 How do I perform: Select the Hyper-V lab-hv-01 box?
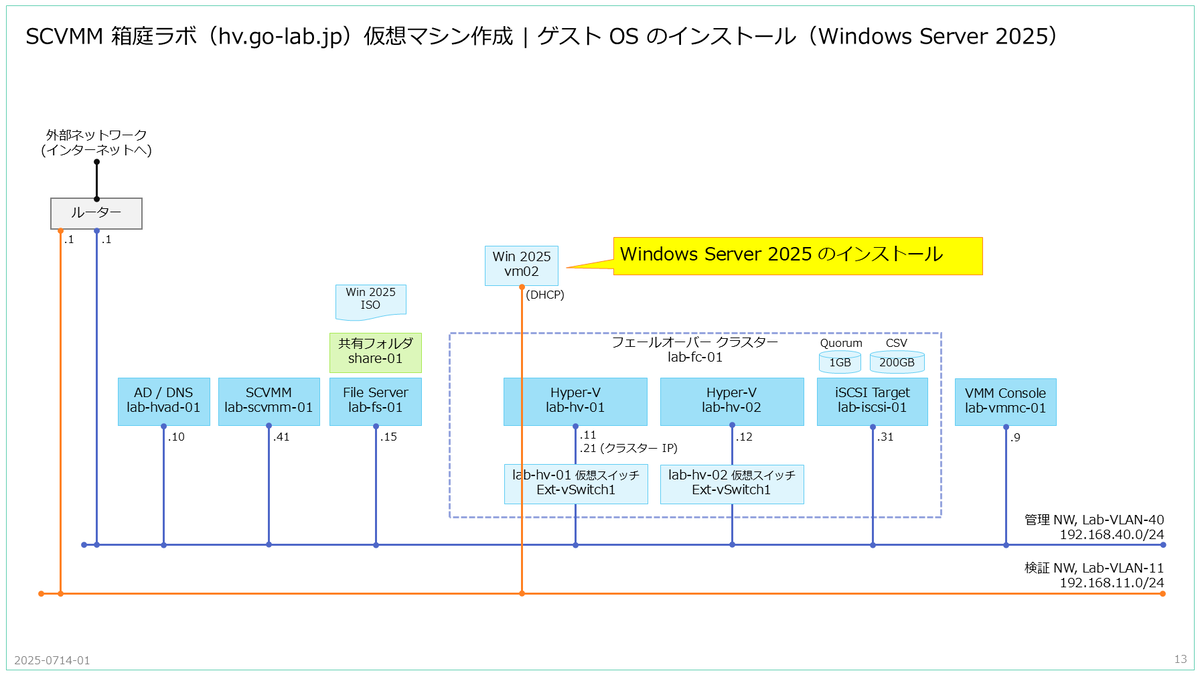click(575, 401)
